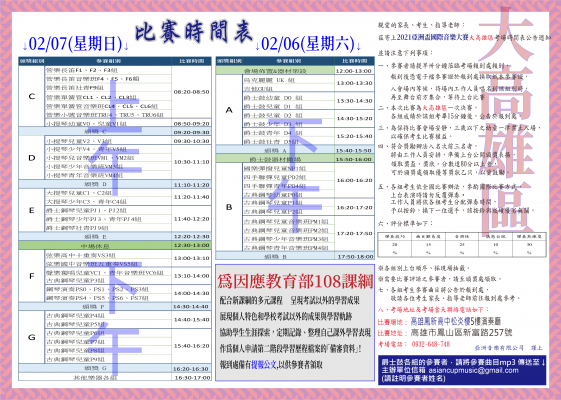Click time cell 14:00-14:30

[191, 293]
